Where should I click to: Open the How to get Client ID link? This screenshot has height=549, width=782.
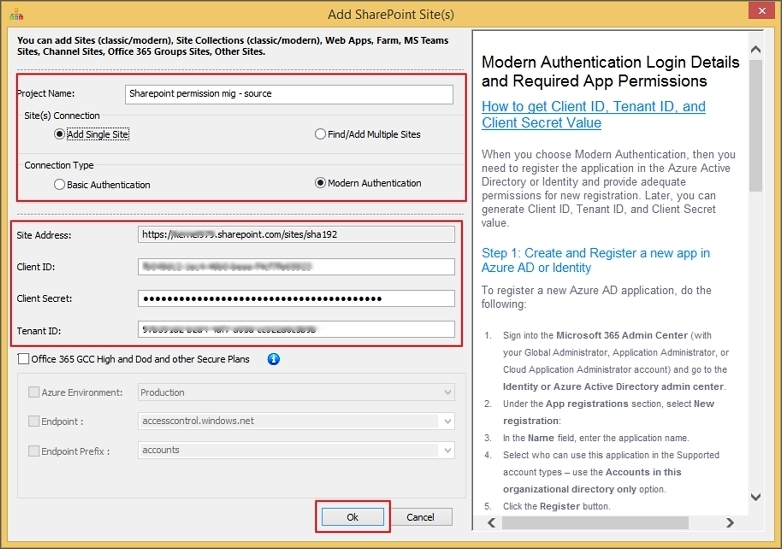click(593, 115)
